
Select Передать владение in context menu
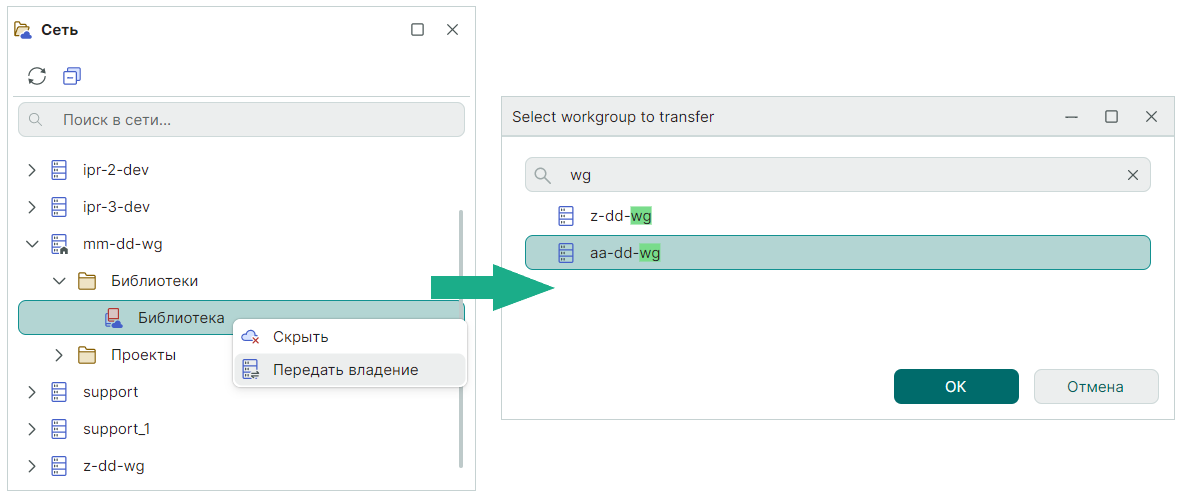345,370
